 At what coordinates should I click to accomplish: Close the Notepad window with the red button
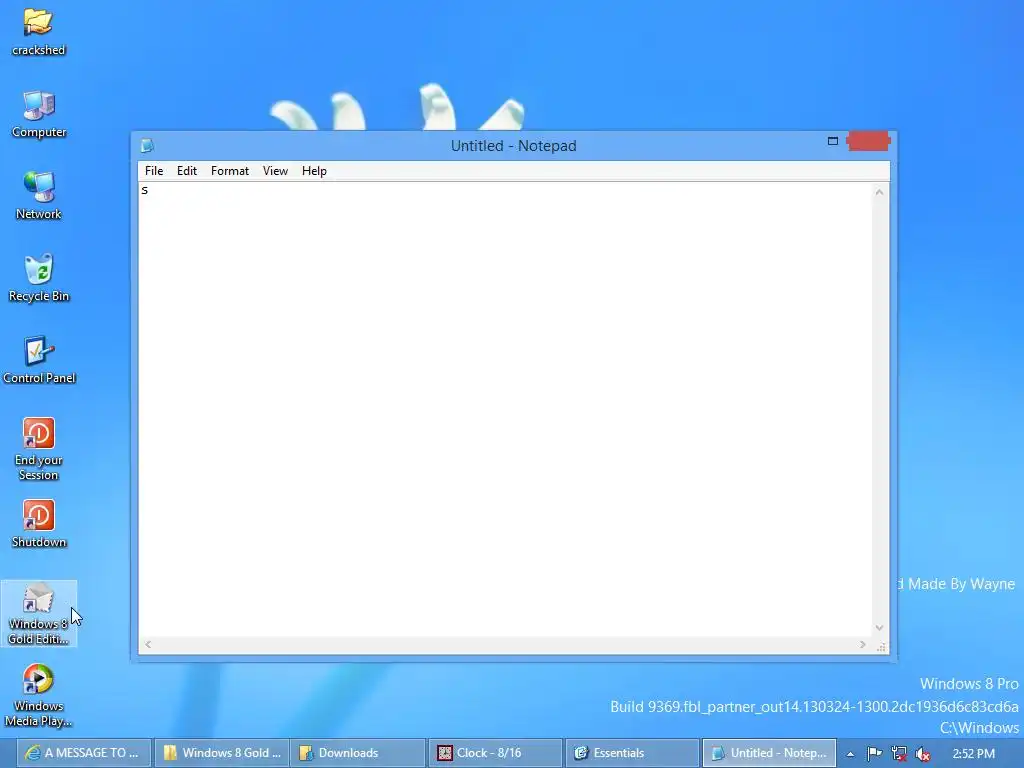[868, 141]
